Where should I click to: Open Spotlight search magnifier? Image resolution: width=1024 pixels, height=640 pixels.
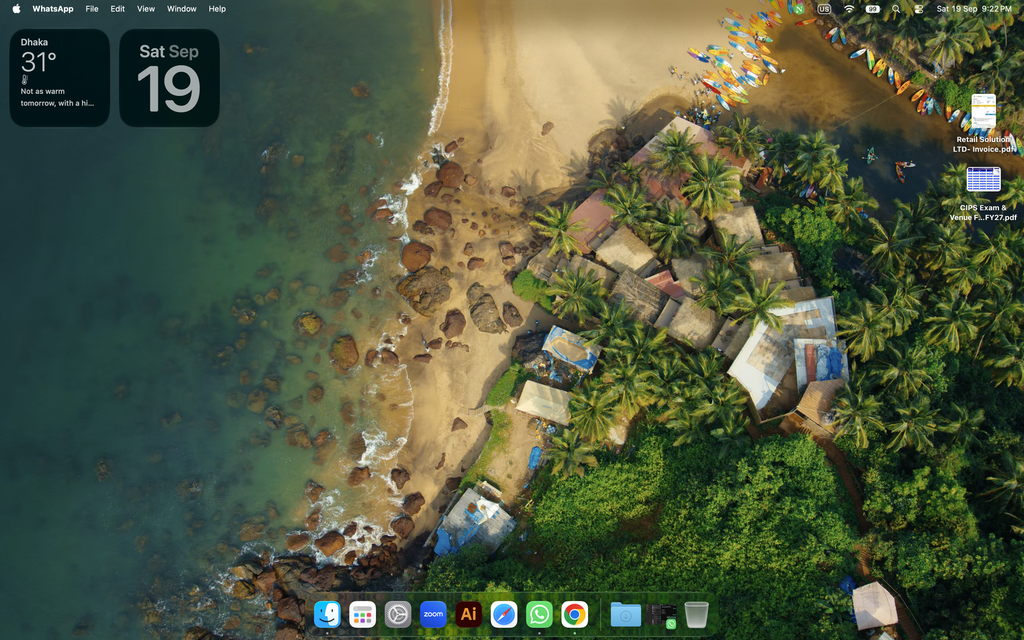[x=896, y=9]
